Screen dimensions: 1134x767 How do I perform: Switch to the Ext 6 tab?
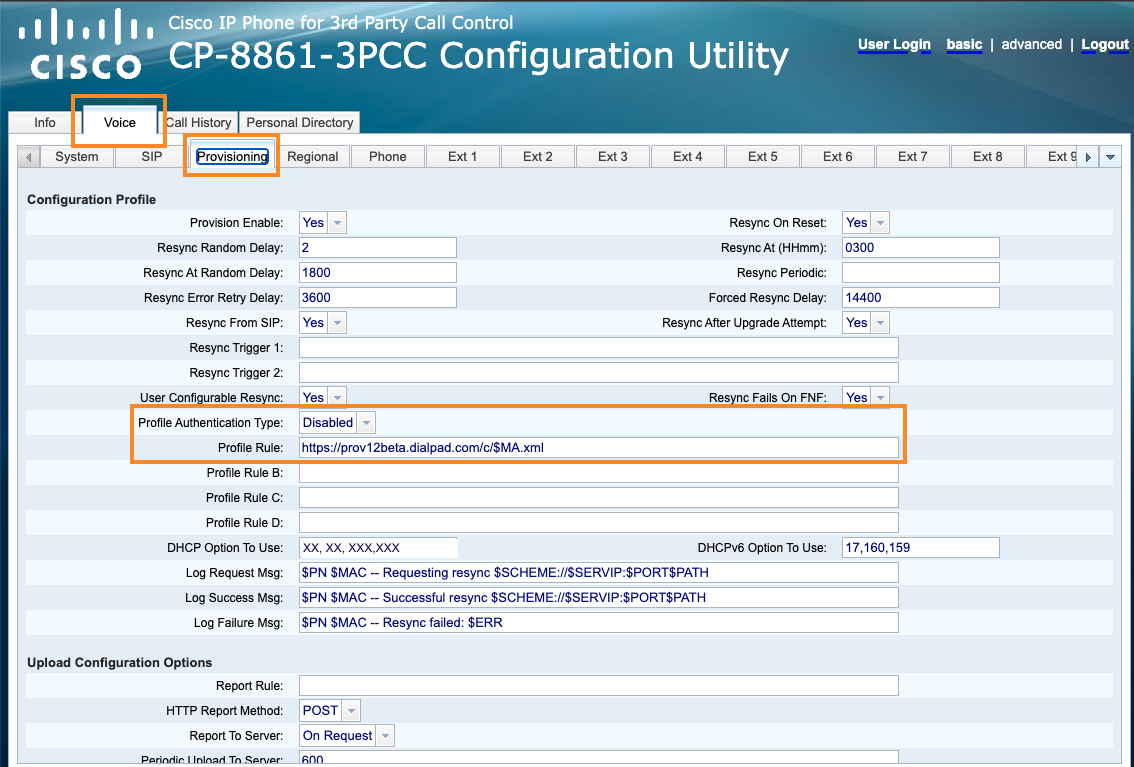click(x=837, y=157)
